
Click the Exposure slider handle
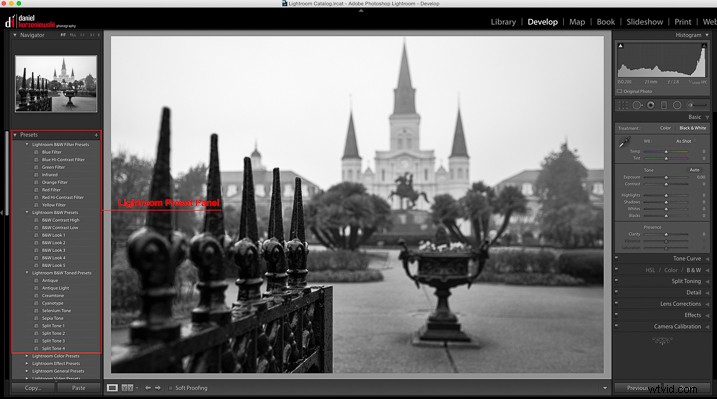point(666,177)
